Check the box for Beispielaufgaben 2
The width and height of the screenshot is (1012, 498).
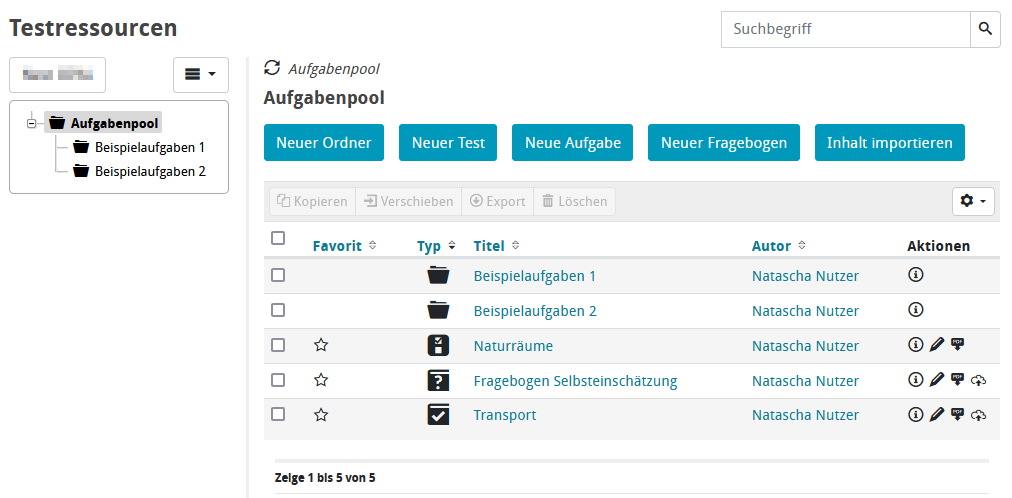[x=278, y=310]
